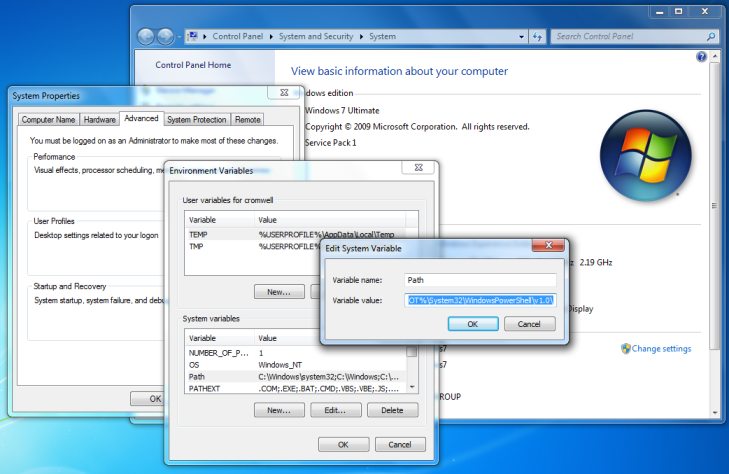Select the OS system variable row

[x=296, y=365]
